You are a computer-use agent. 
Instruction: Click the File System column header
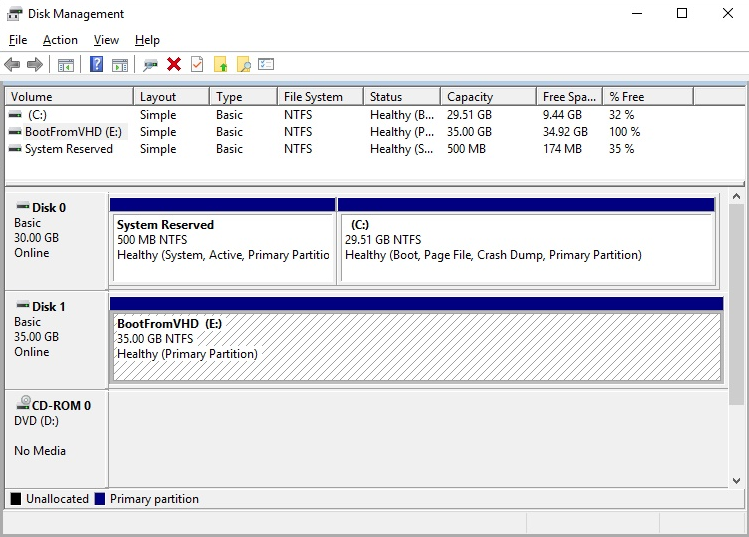pos(313,97)
